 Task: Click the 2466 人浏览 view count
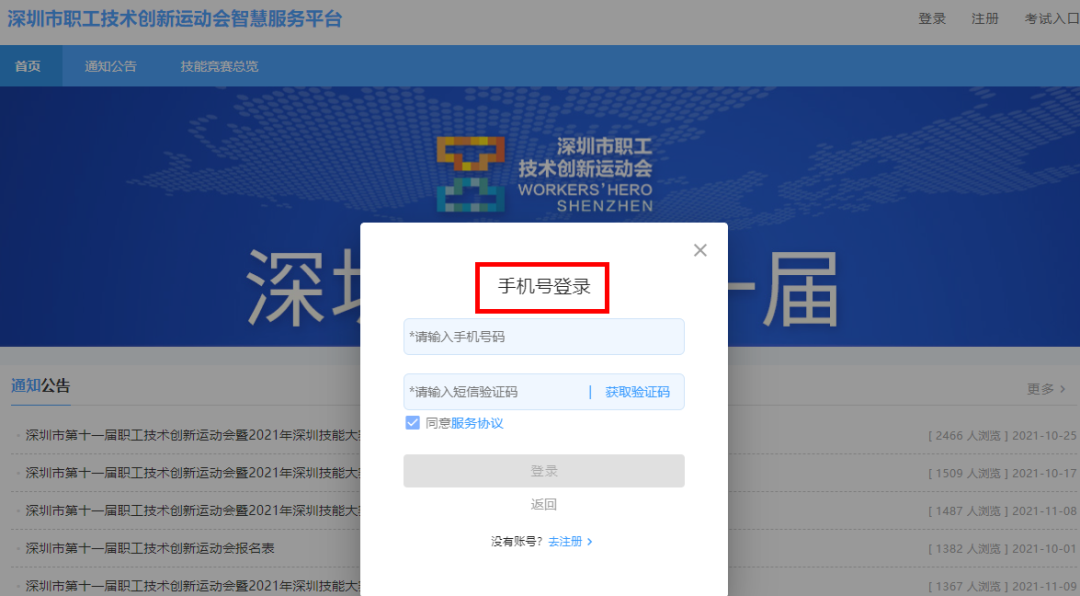click(968, 435)
